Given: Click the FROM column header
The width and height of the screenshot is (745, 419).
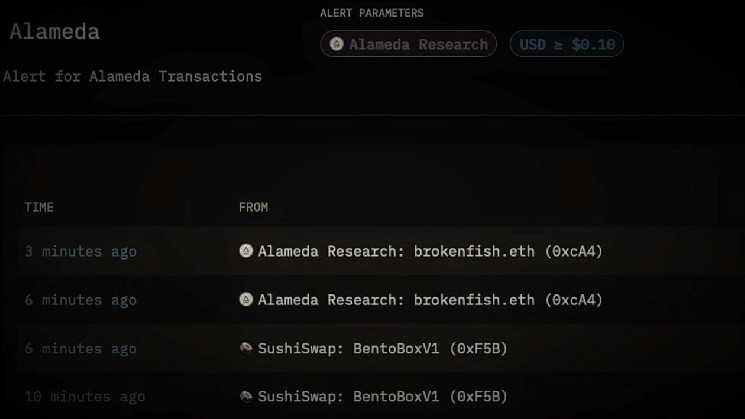Looking at the screenshot, I should click(x=253, y=207).
